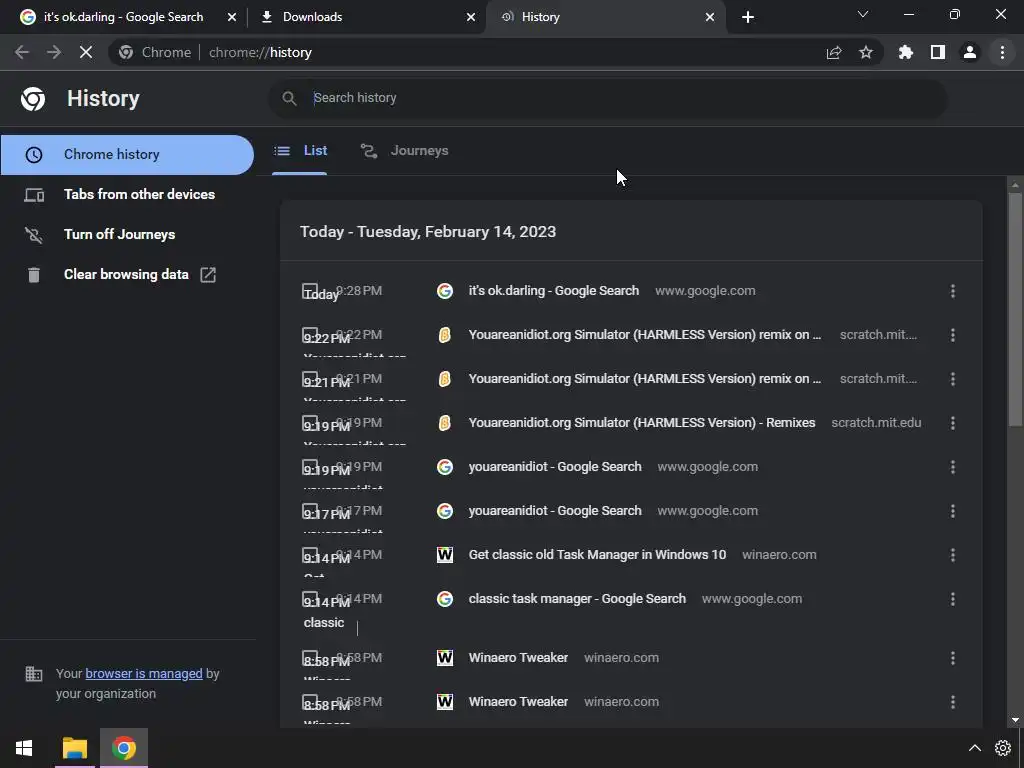Open Youareanidiot.org Simulator Remixes link
Viewport: 1024px width, 768px height.
coord(642,423)
